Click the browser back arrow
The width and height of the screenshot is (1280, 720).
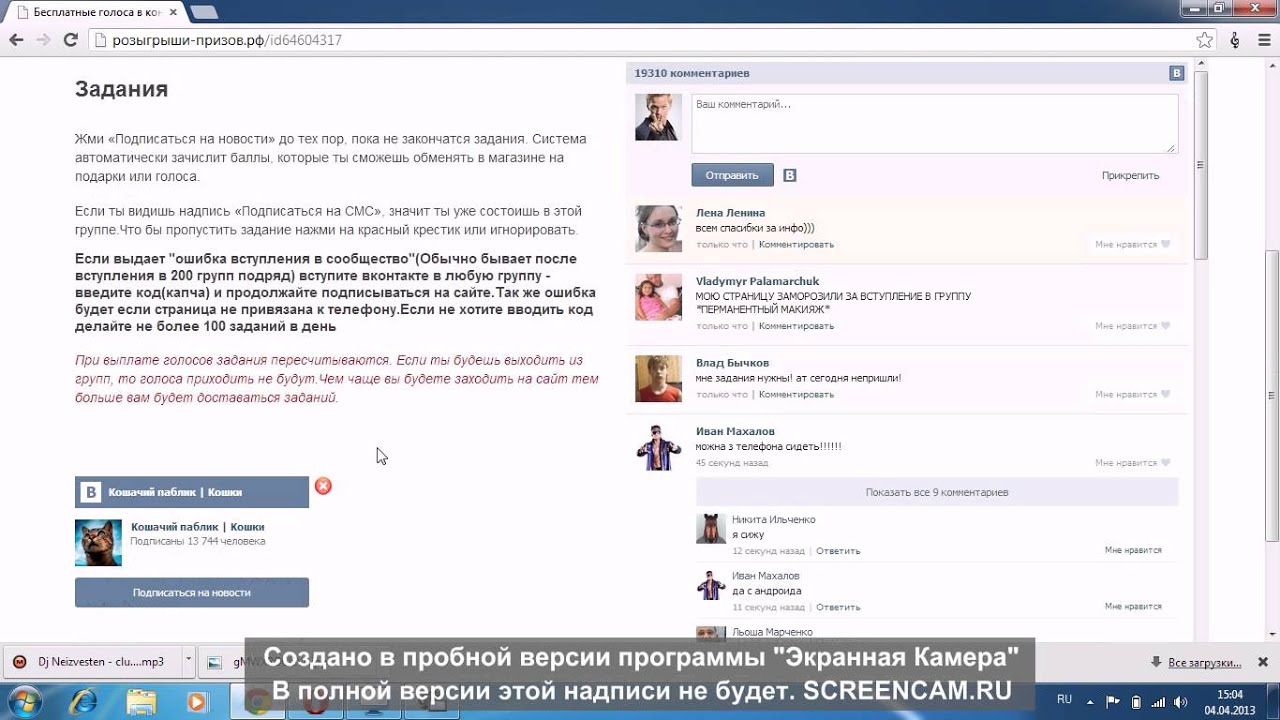click(x=16, y=40)
